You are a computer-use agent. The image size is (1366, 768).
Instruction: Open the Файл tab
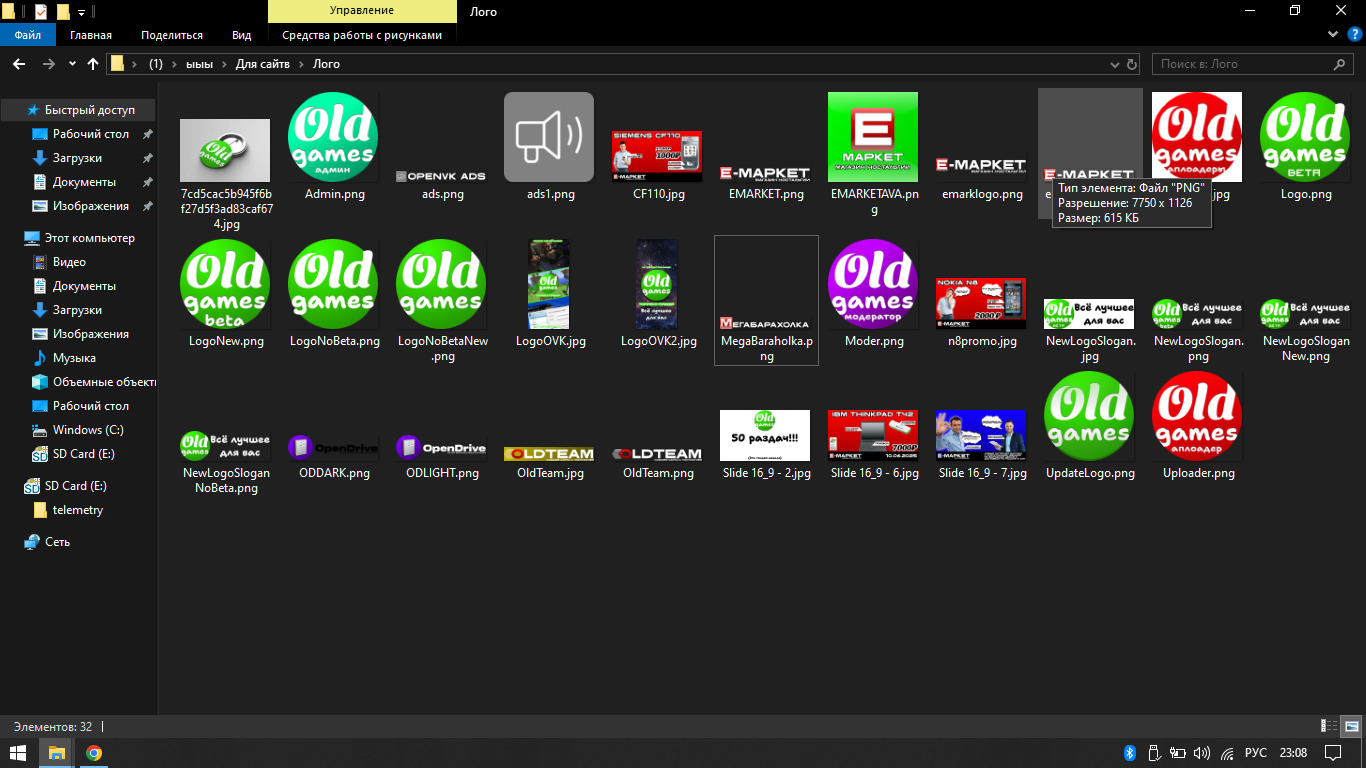pos(28,35)
